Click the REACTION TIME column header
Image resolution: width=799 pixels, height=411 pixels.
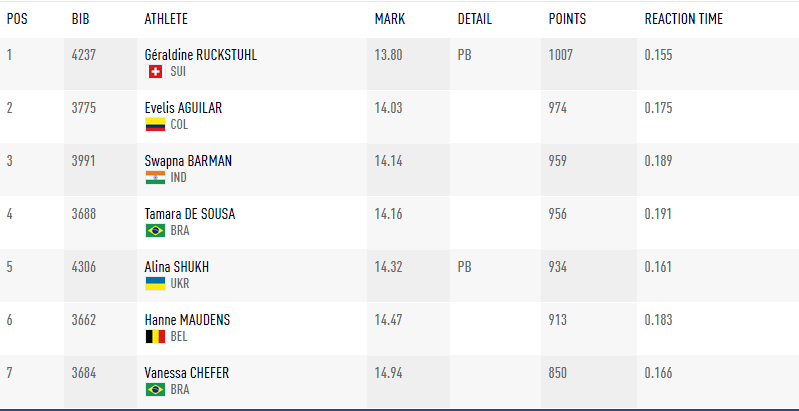(683, 19)
